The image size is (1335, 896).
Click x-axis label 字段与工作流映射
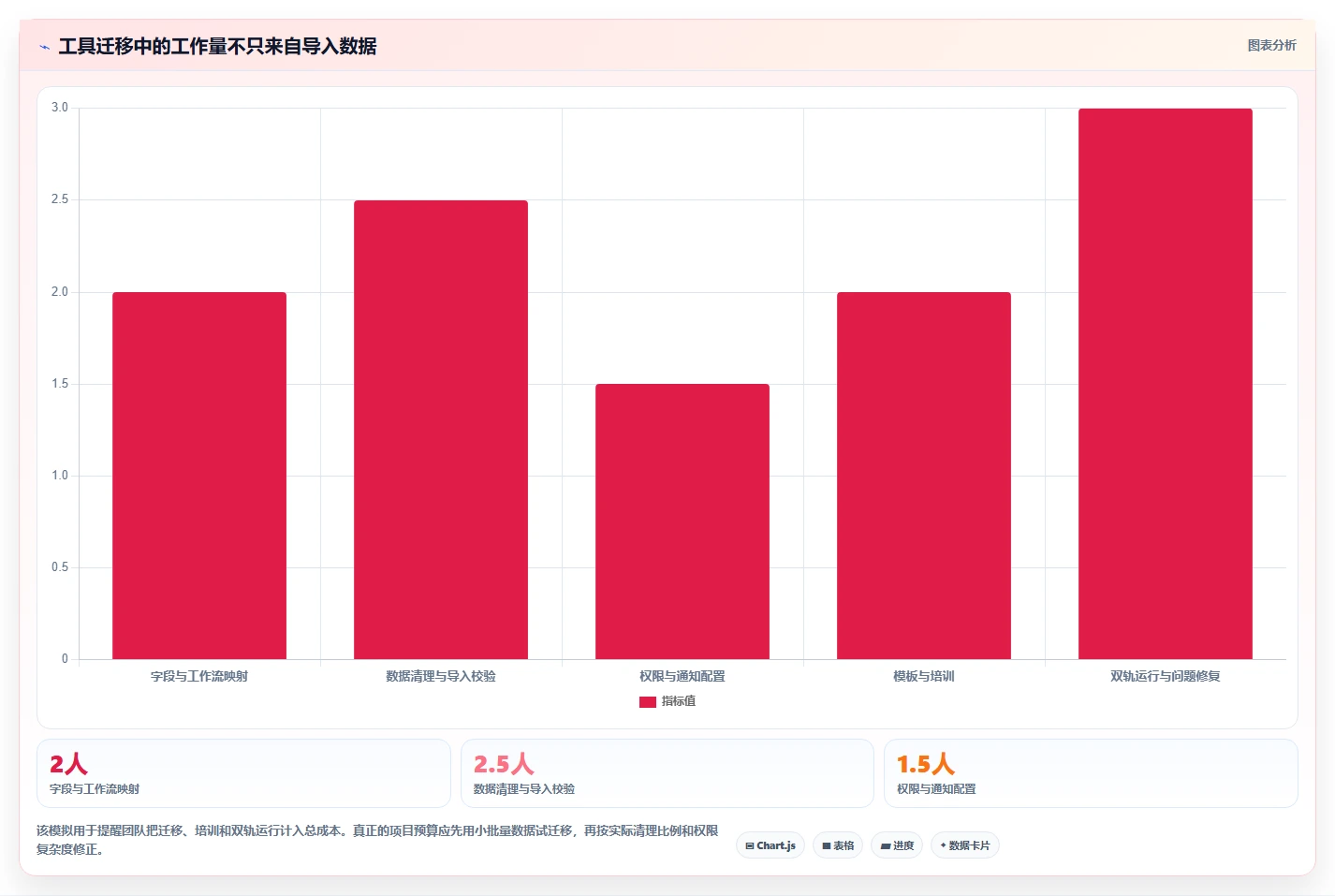click(x=199, y=676)
